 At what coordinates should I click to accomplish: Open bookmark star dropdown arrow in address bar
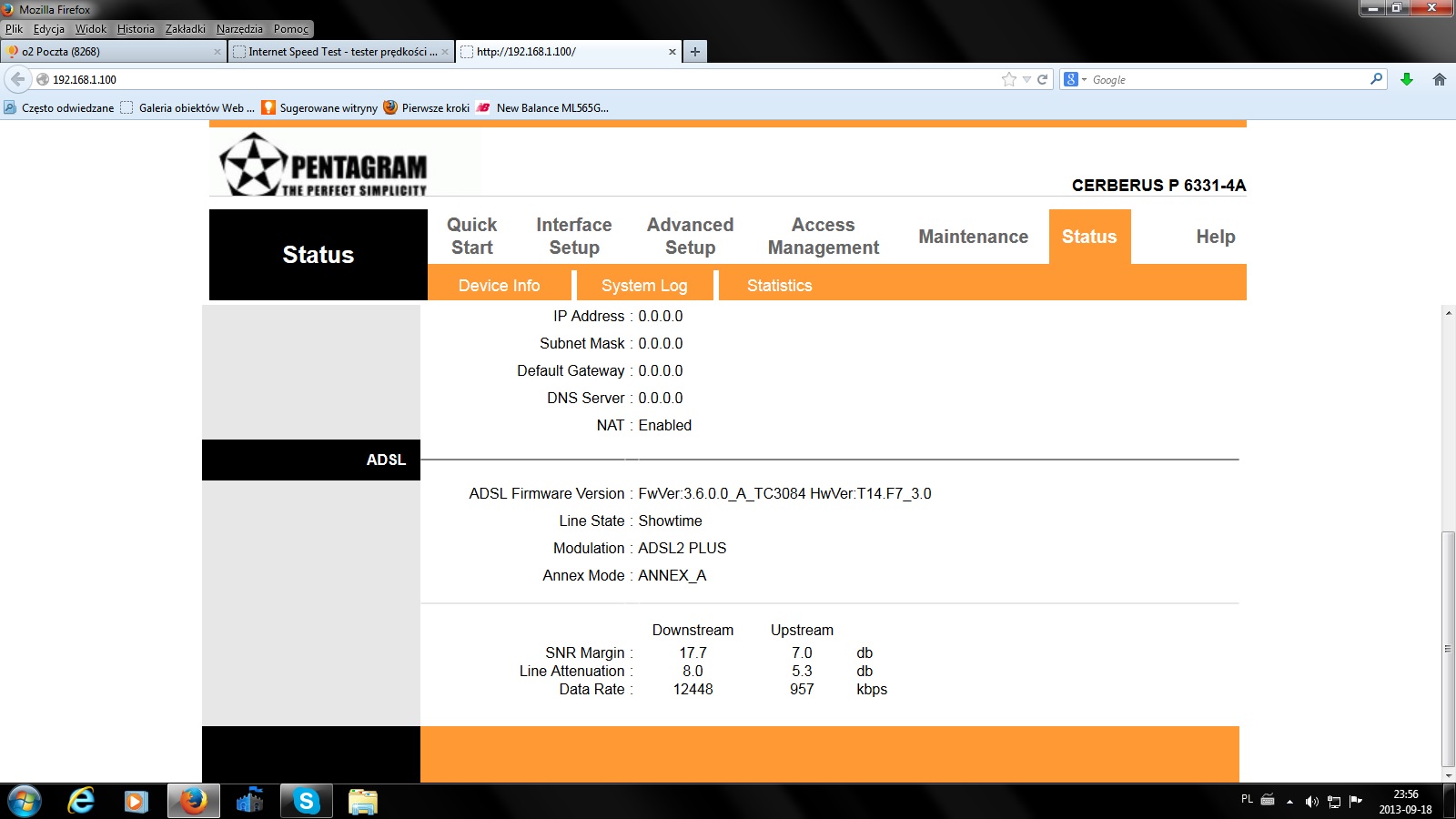[x=1026, y=79]
